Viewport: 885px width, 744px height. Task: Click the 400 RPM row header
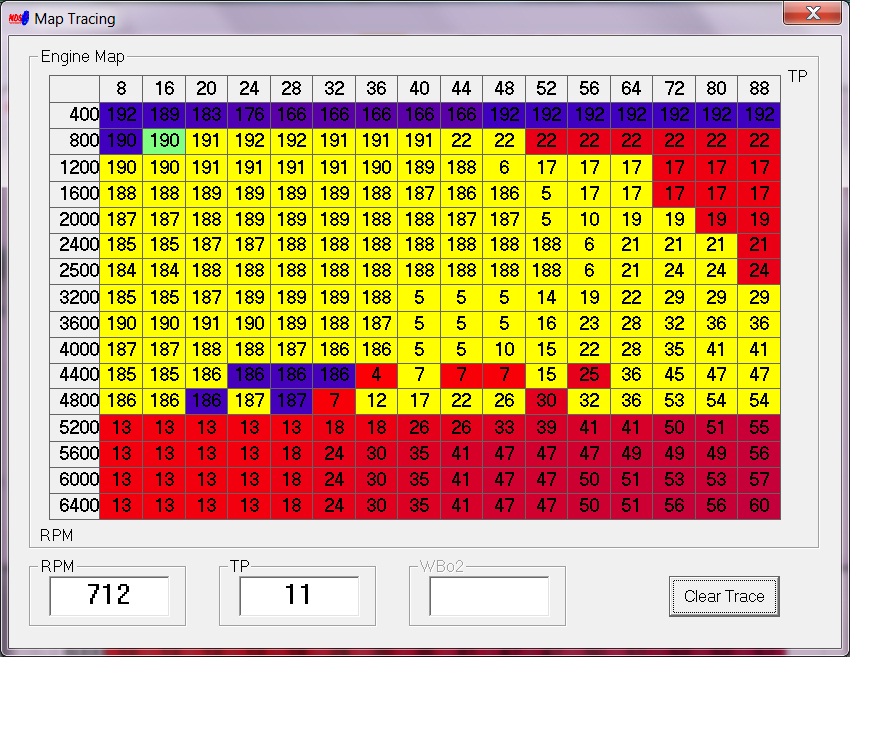coord(75,115)
